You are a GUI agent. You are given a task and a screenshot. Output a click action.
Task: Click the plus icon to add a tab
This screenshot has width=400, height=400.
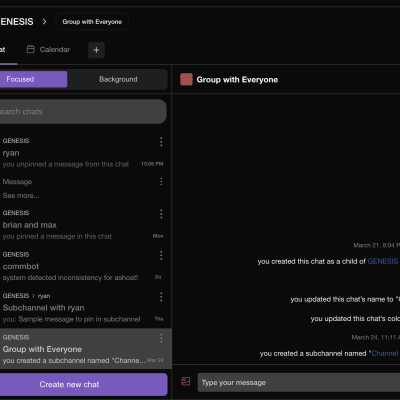pos(96,50)
